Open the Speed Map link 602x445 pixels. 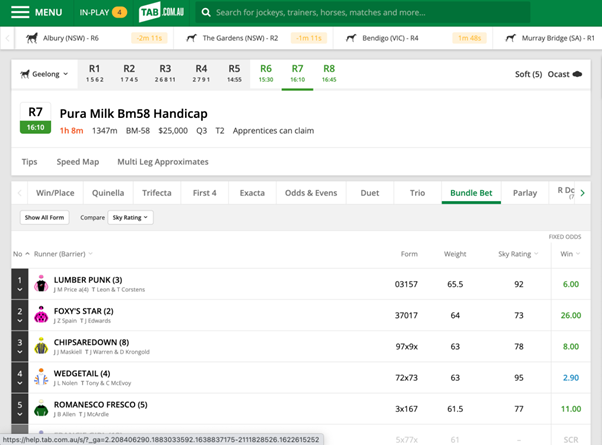[x=78, y=162]
